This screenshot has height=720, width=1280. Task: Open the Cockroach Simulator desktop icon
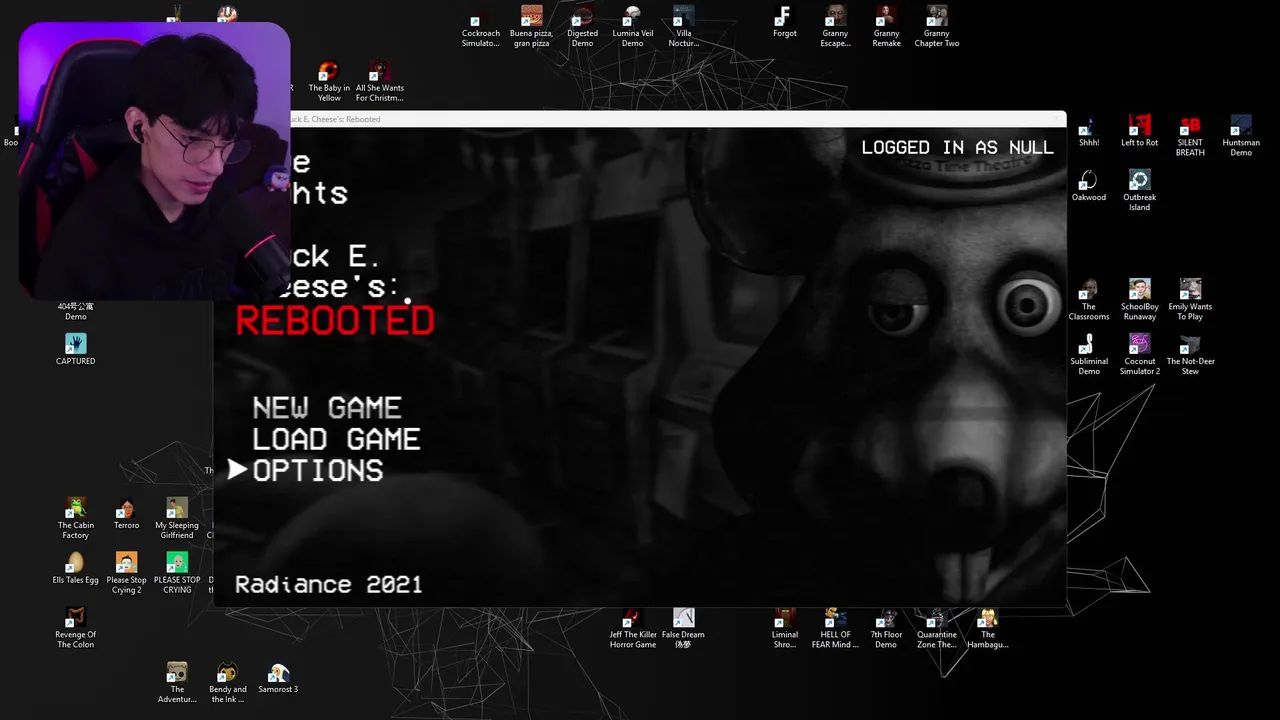pos(480,27)
